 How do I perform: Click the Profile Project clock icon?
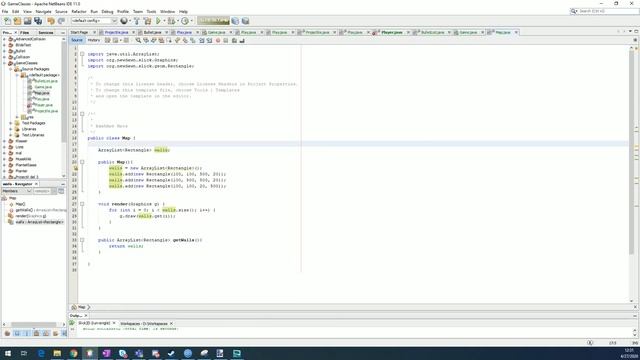pyautogui.click(x=185, y=21)
